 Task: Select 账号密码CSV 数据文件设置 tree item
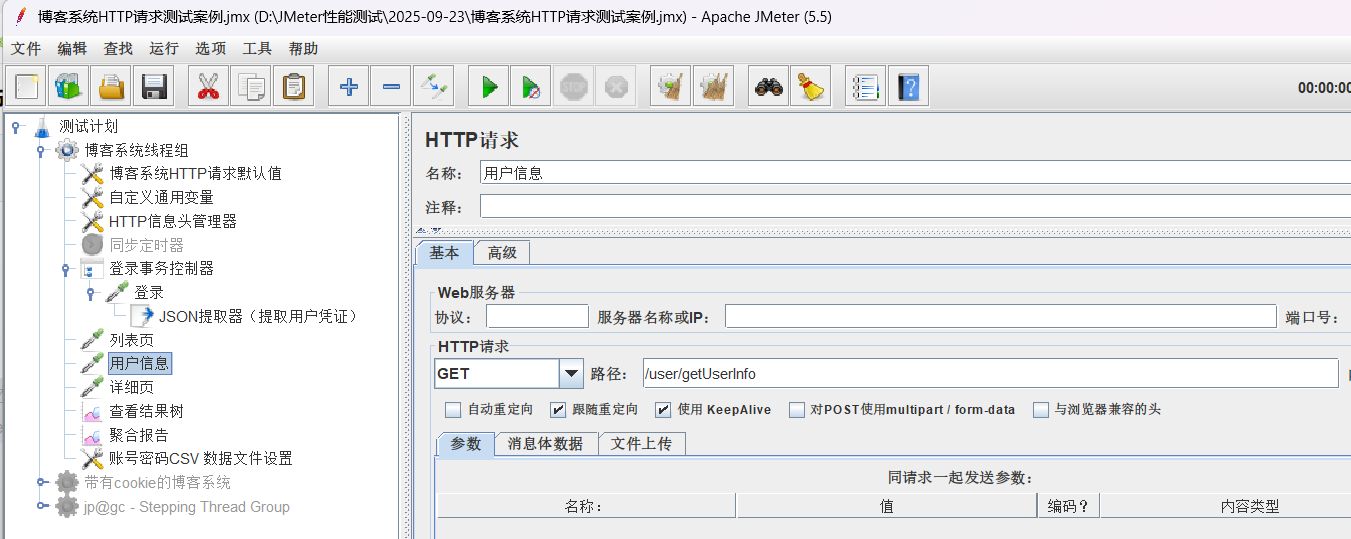(200, 459)
